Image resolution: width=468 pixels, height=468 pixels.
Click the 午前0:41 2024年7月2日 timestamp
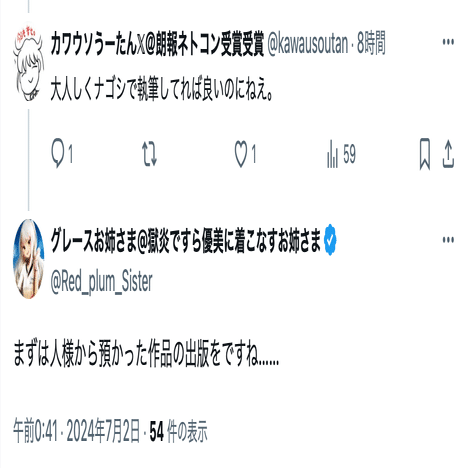[x=76, y=431]
